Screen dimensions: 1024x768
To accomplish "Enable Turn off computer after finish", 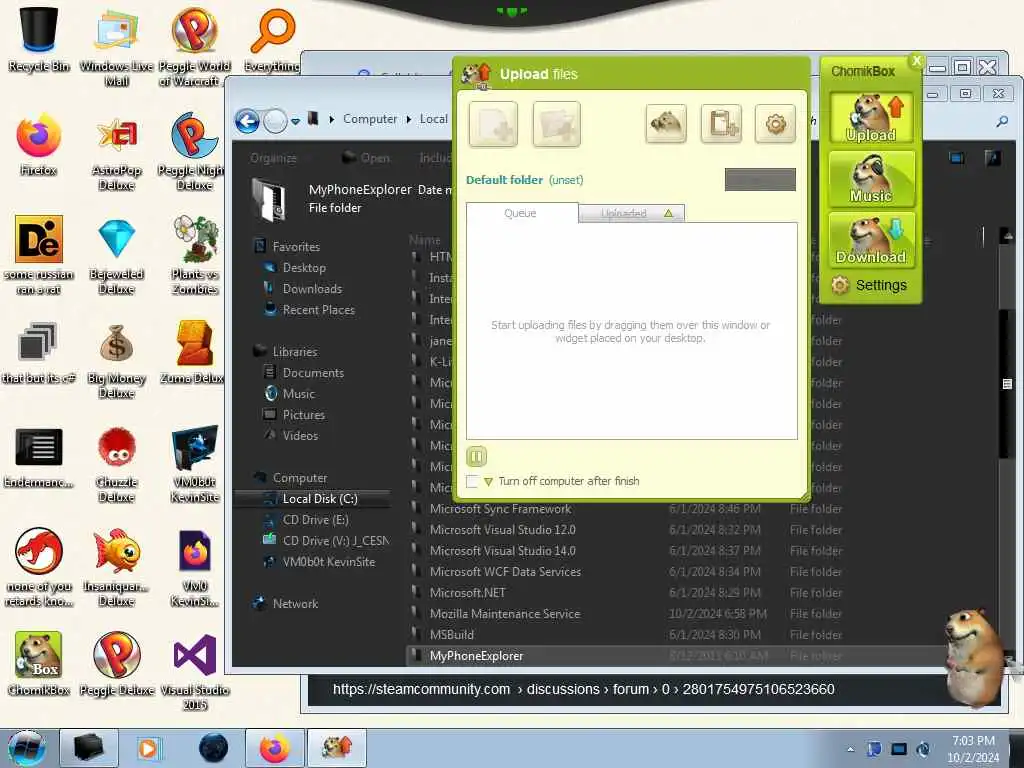I will (x=472, y=481).
